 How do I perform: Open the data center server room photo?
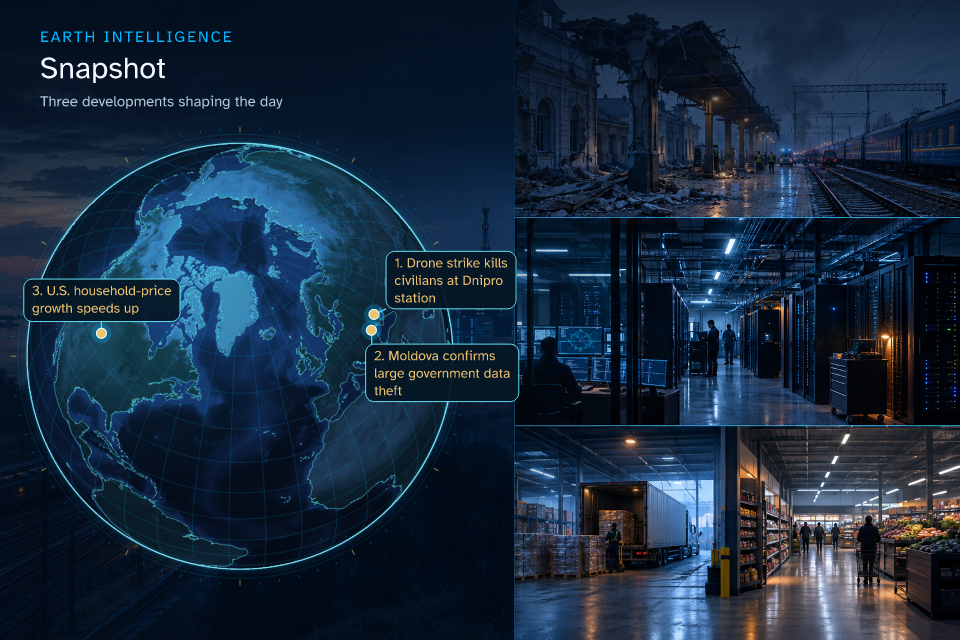pos(737,322)
